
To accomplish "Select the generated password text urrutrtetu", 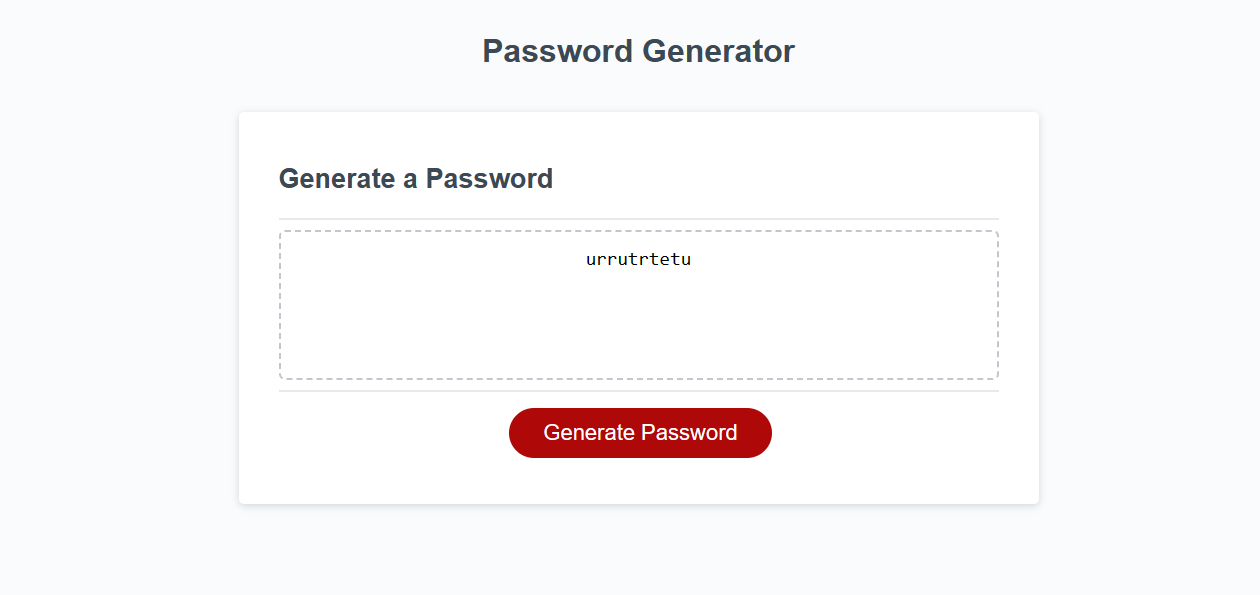I will pos(639,259).
